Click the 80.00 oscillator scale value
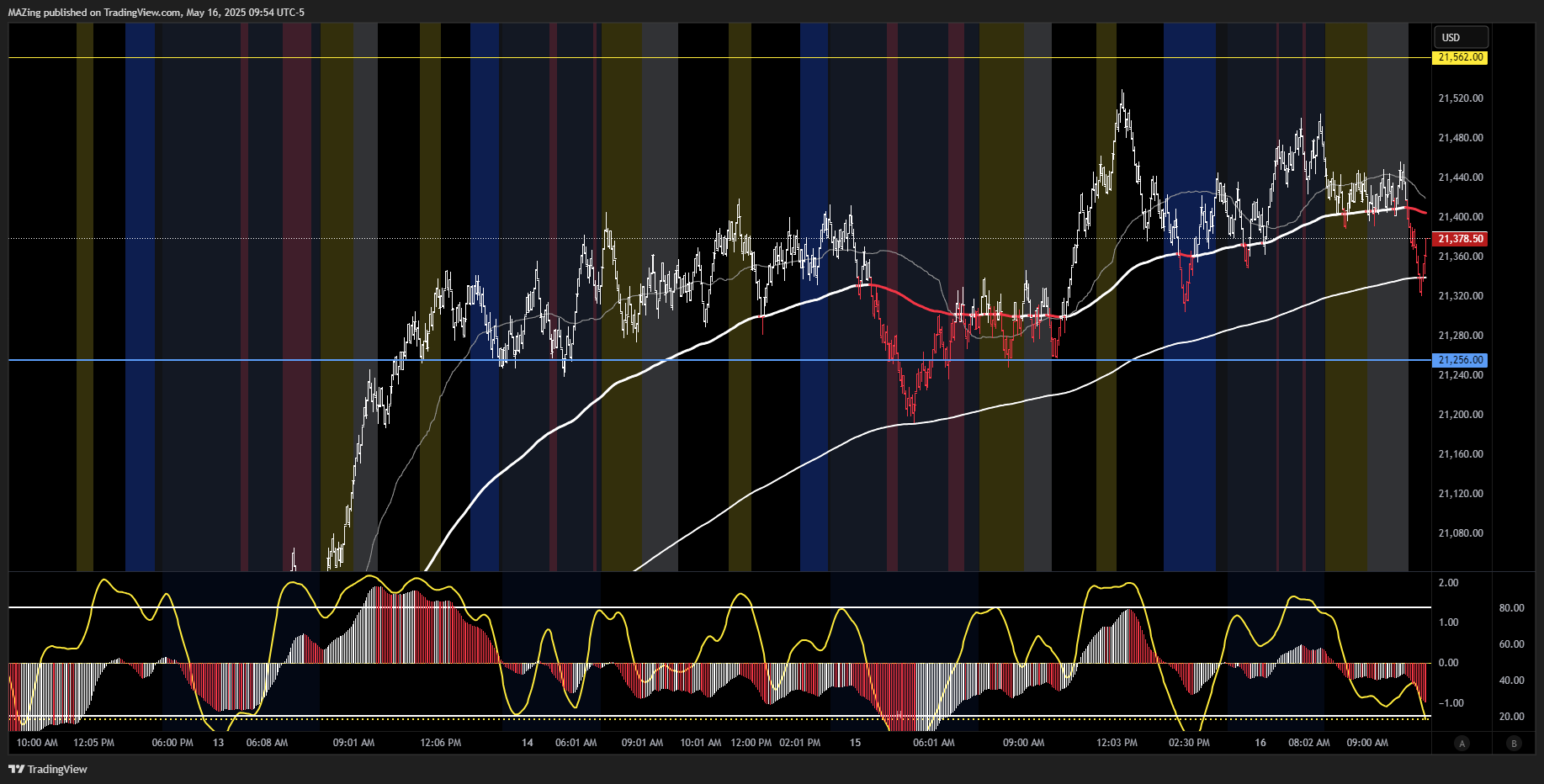Image resolution: width=1544 pixels, height=784 pixels. point(1512,608)
